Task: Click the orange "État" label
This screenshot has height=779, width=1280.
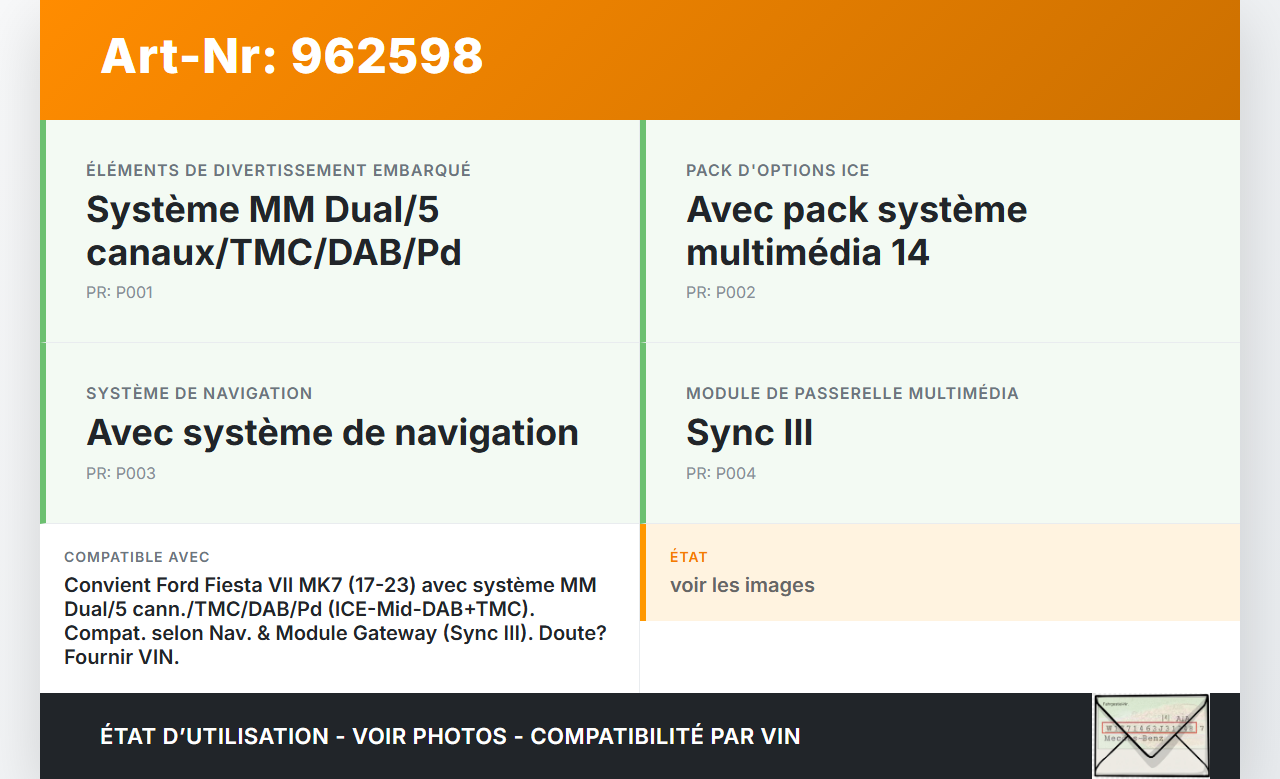Action: click(x=689, y=557)
